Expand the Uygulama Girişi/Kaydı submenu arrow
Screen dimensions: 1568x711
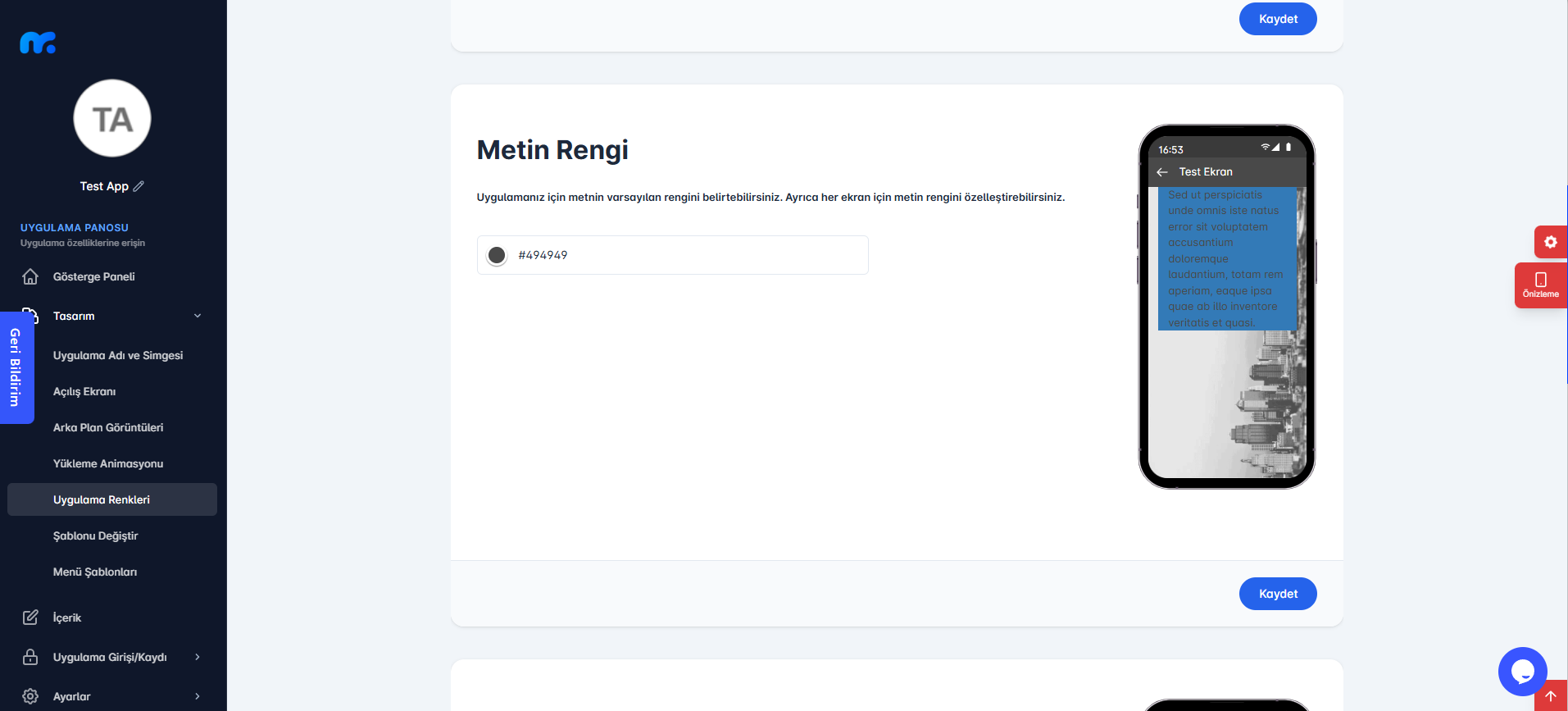(198, 657)
